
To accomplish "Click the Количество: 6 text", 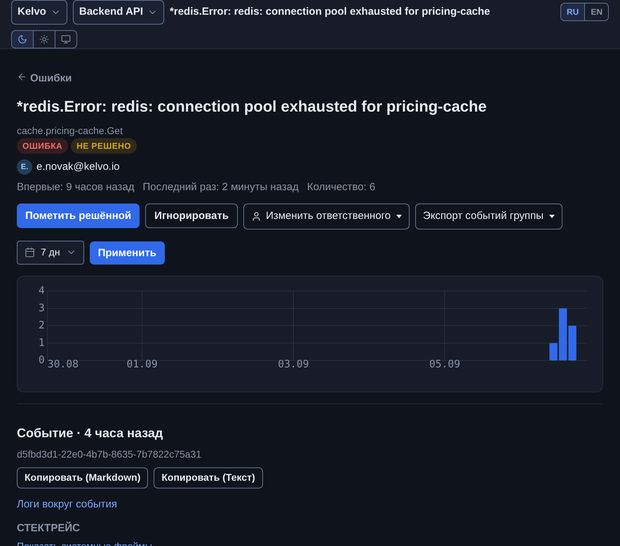I will (341, 187).
